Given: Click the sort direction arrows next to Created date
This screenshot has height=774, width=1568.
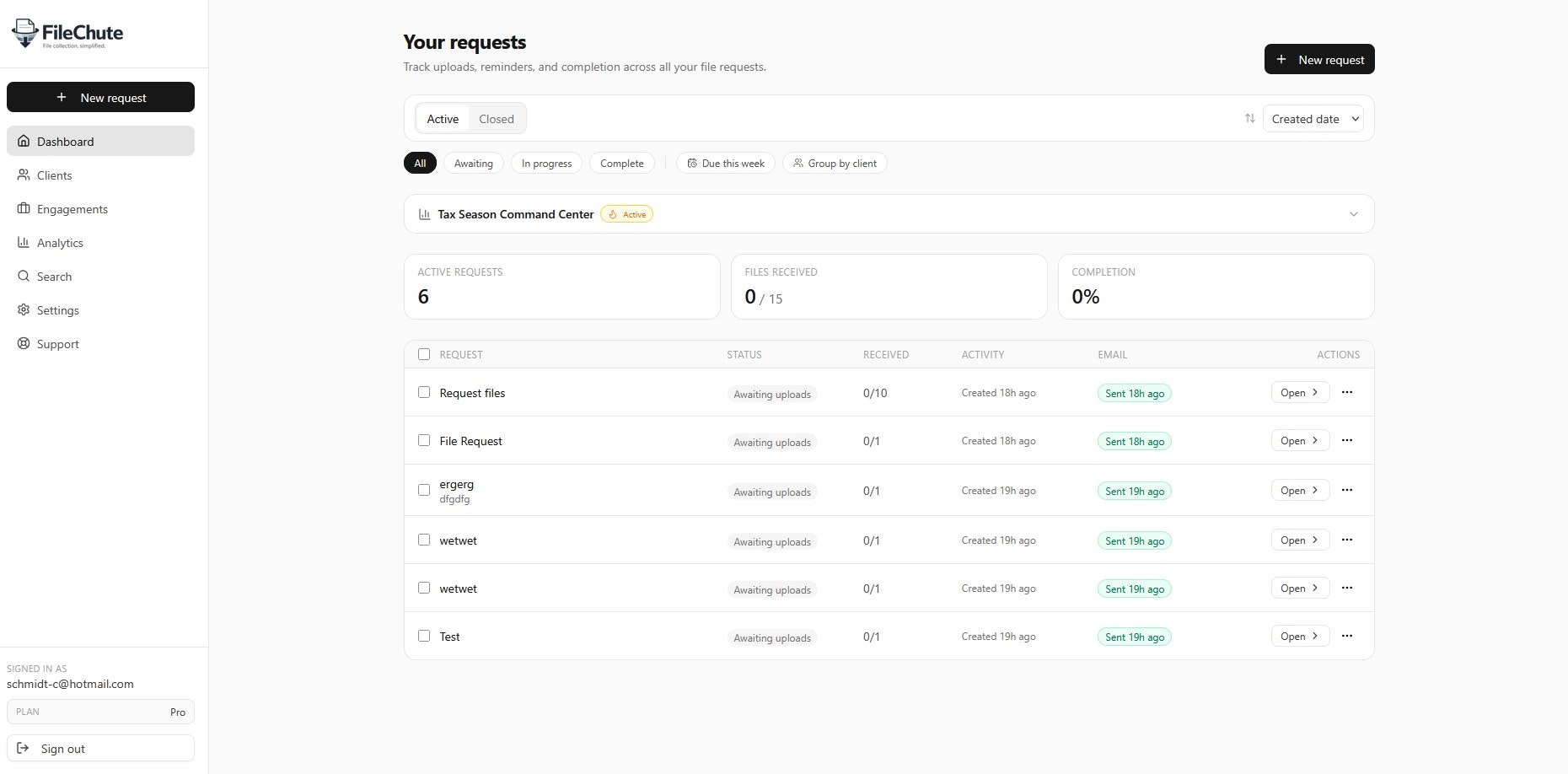Looking at the screenshot, I should [x=1250, y=119].
